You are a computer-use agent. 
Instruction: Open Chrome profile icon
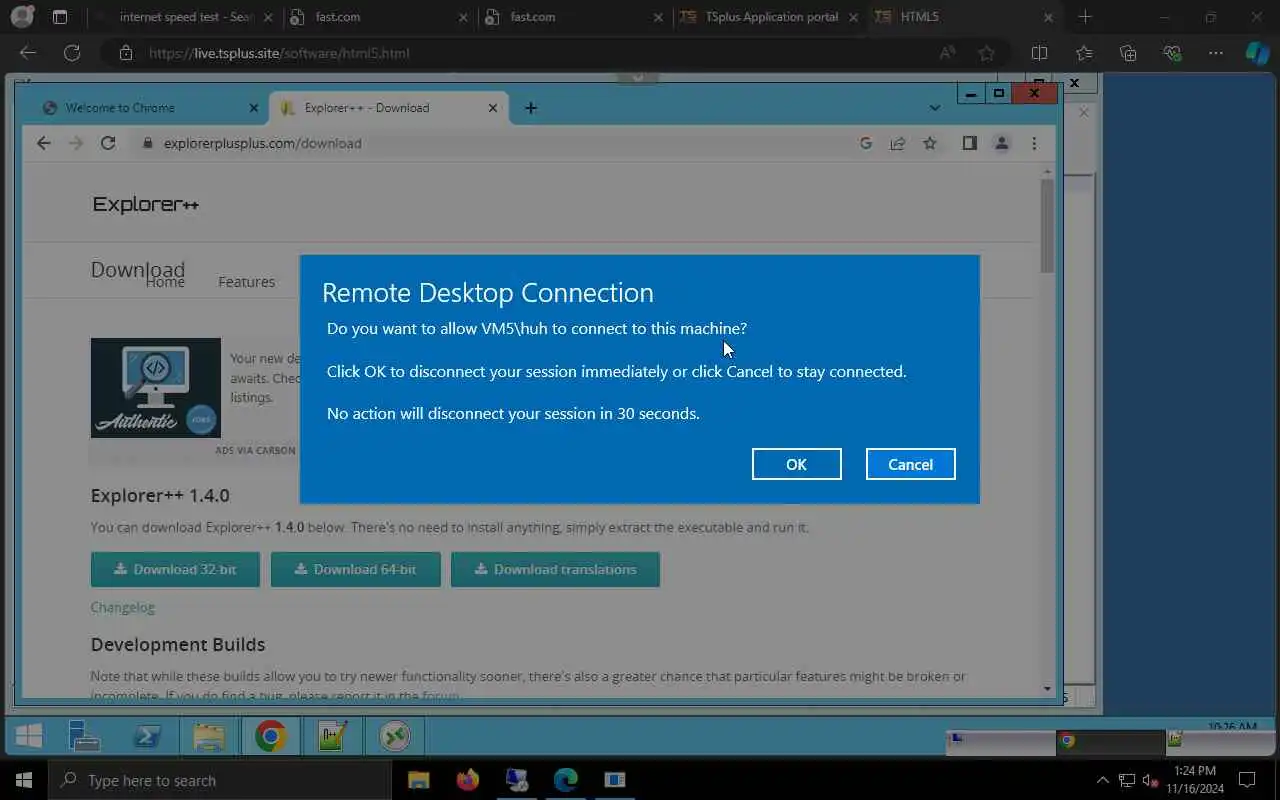click(x=1001, y=143)
